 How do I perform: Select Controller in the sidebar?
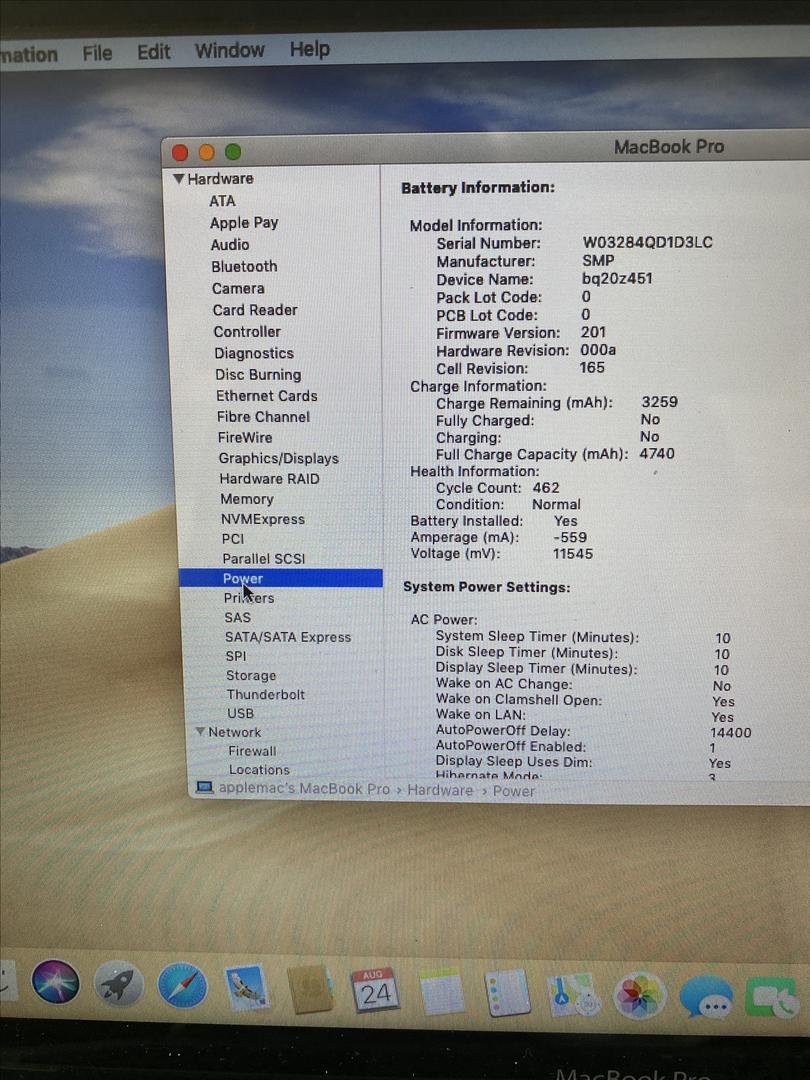(247, 331)
